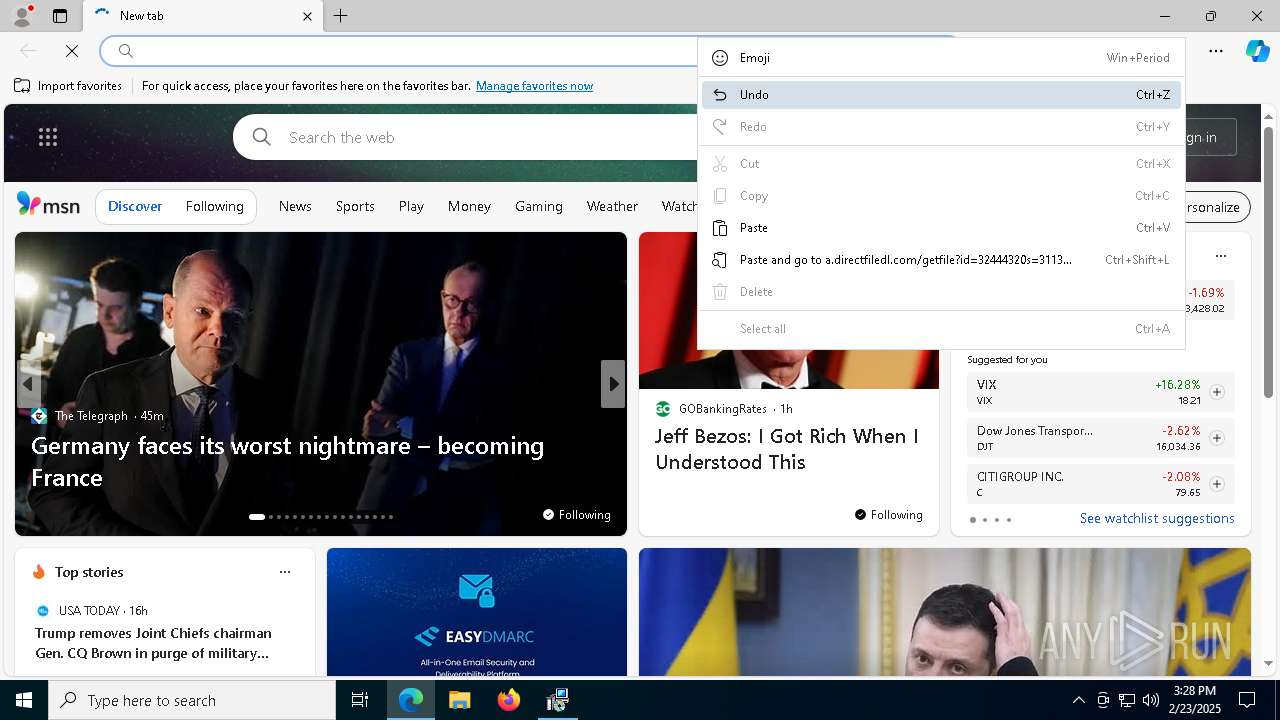Add Dow Jones Transport to watchlist
Viewport: 1280px width, 720px height.
click(1217, 438)
